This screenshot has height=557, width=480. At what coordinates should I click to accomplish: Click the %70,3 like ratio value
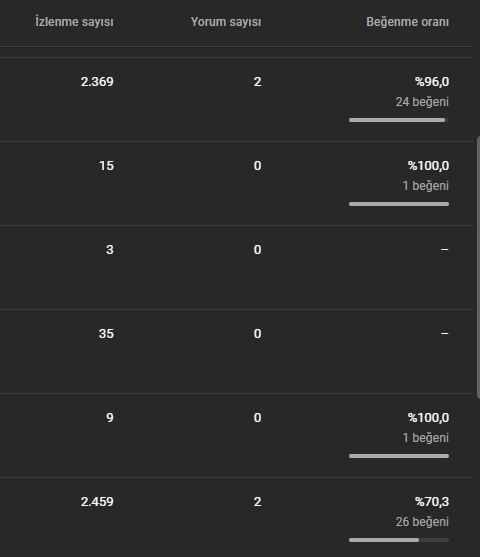[x=432, y=502]
